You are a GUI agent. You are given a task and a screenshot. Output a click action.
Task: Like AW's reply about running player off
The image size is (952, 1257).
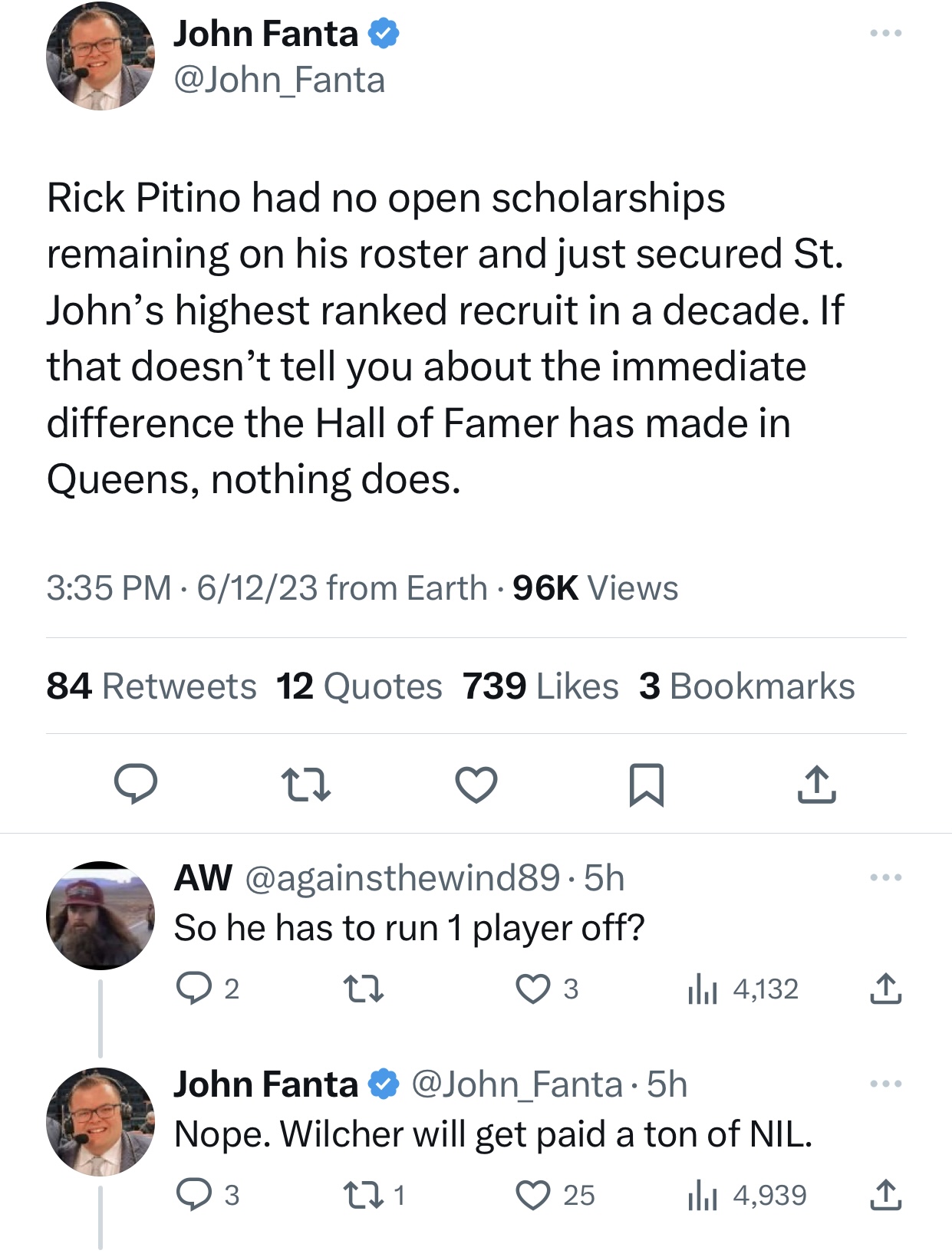point(533,989)
